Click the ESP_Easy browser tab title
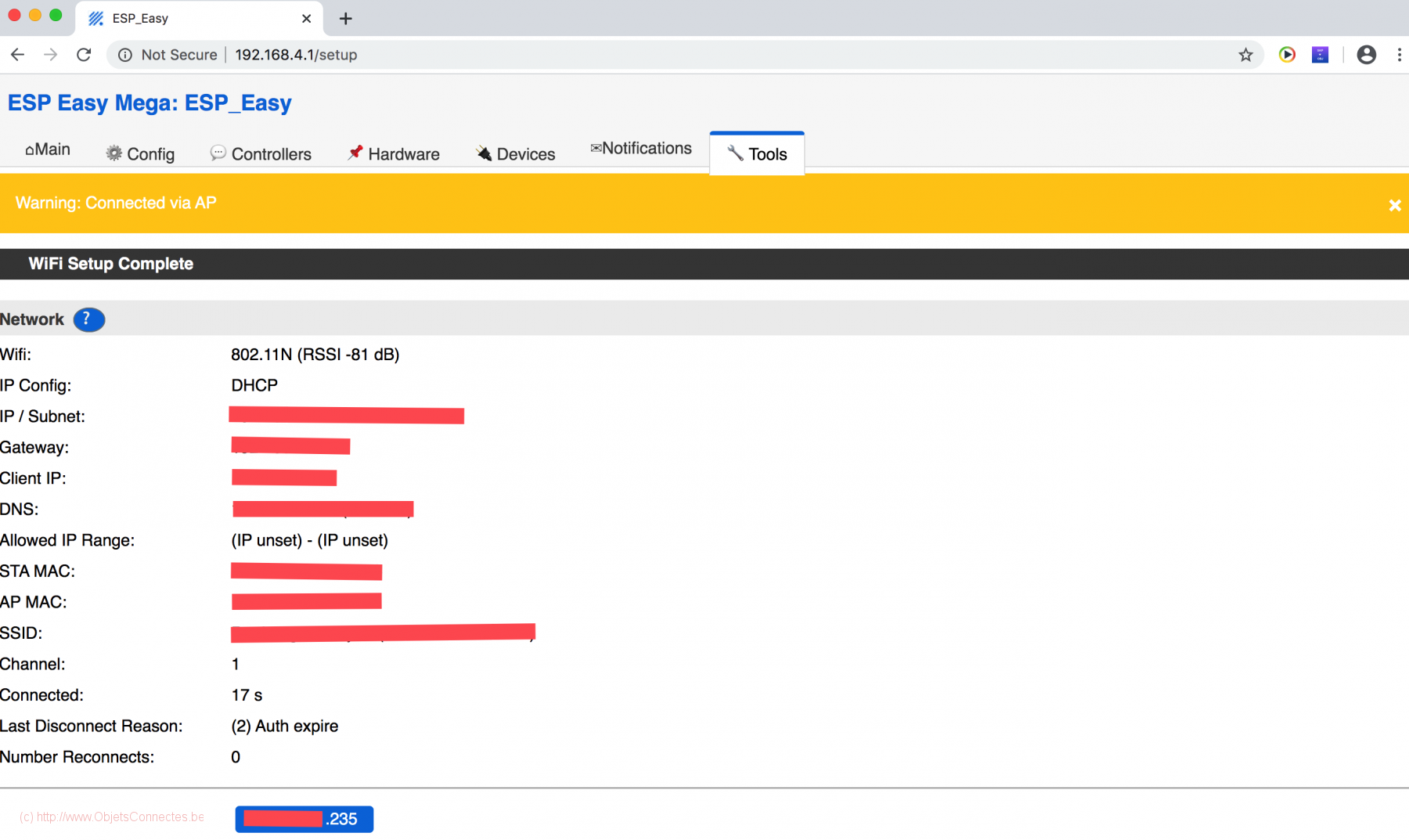This screenshot has height=840, width=1409. [140, 18]
